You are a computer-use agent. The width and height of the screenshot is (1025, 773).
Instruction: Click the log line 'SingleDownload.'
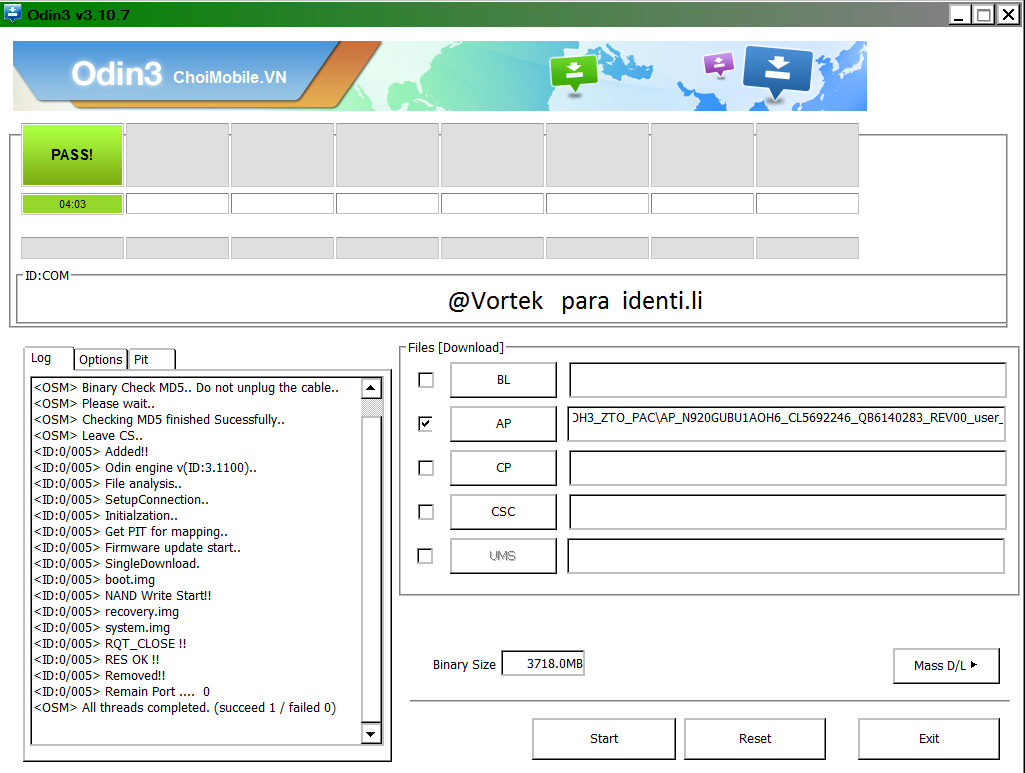(117, 563)
